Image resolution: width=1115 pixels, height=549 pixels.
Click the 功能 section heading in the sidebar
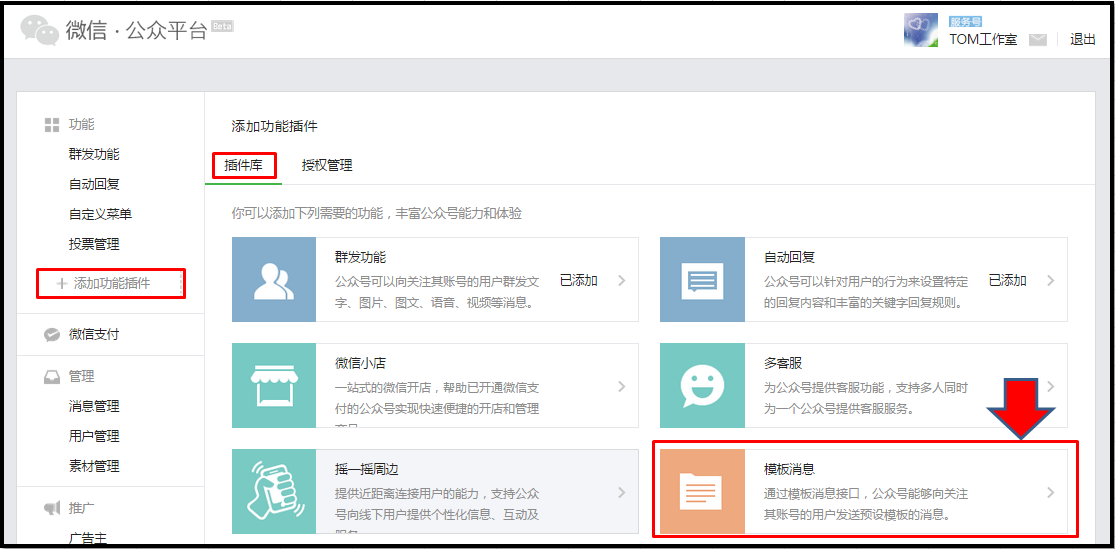pyautogui.click(x=81, y=124)
